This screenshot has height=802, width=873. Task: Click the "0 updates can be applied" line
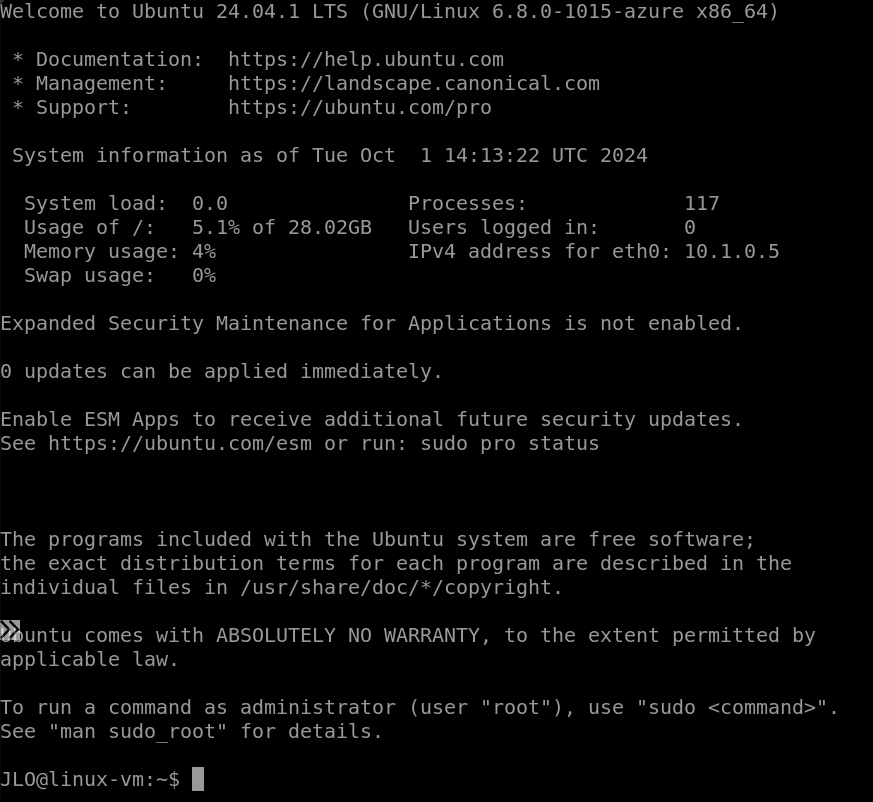pos(221,371)
